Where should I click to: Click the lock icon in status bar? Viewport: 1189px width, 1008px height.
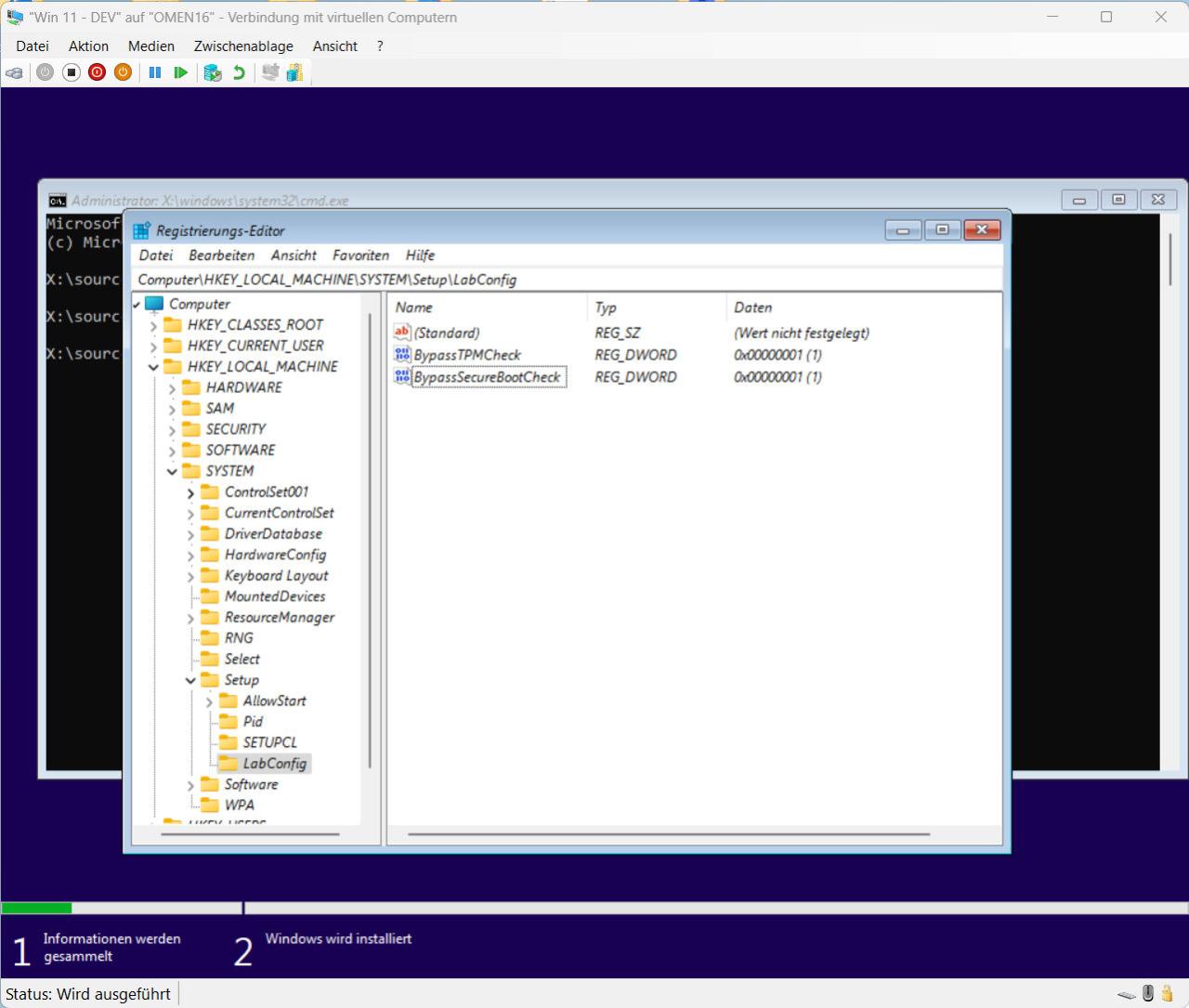1167,993
